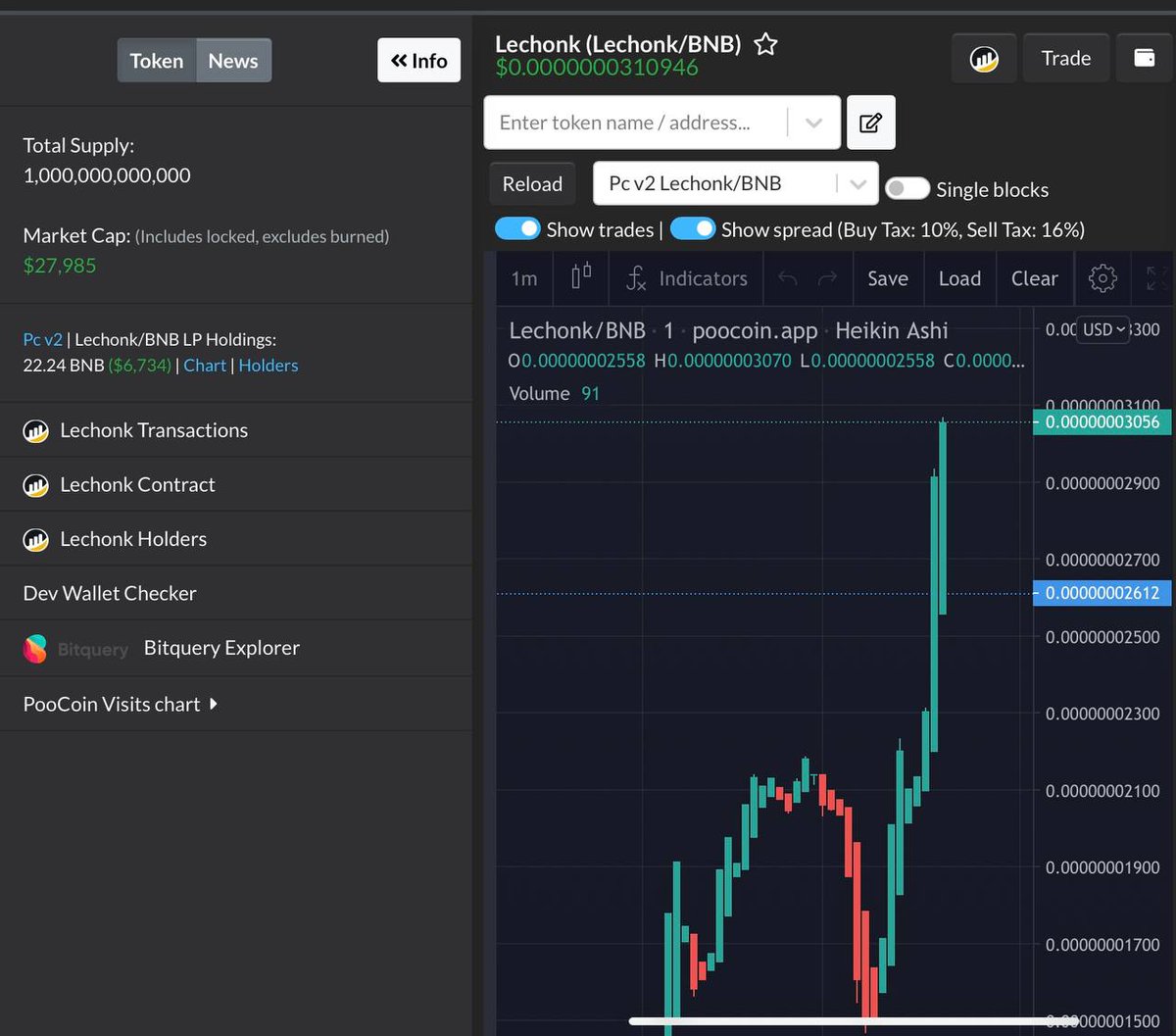Click the $27,985 market cap value
Image resolution: width=1176 pixels, height=1036 pixels.
60,266
